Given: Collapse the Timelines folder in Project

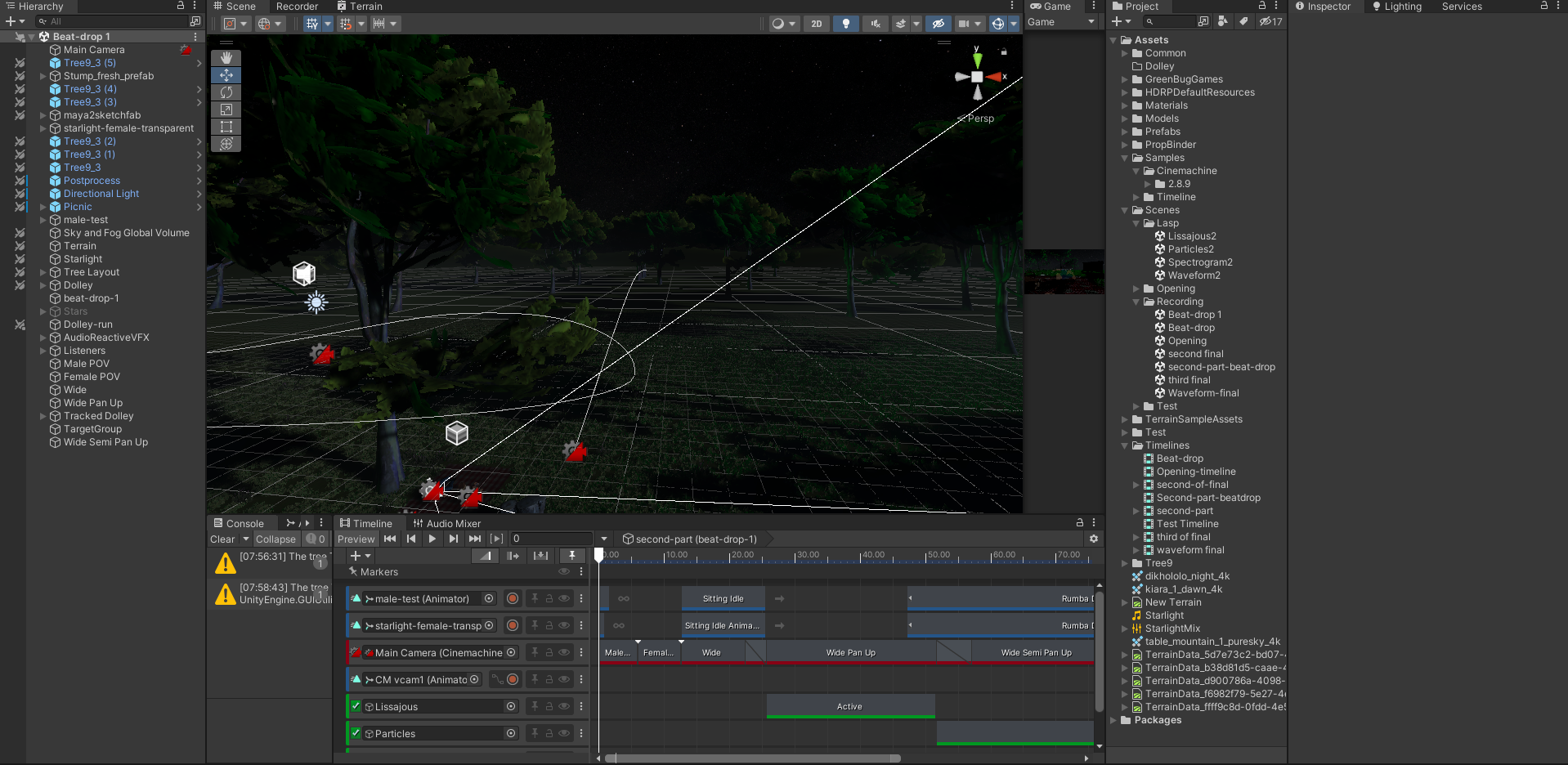Looking at the screenshot, I should [x=1124, y=445].
